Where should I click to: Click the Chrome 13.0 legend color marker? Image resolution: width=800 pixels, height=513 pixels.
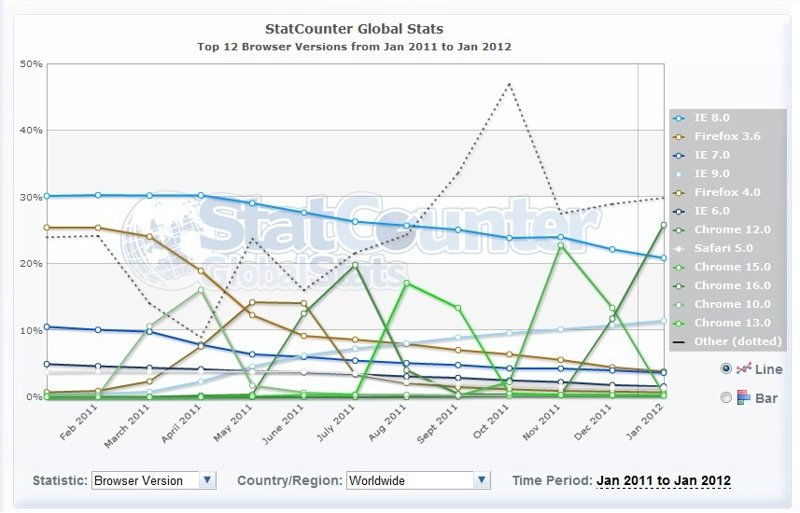[x=680, y=323]
